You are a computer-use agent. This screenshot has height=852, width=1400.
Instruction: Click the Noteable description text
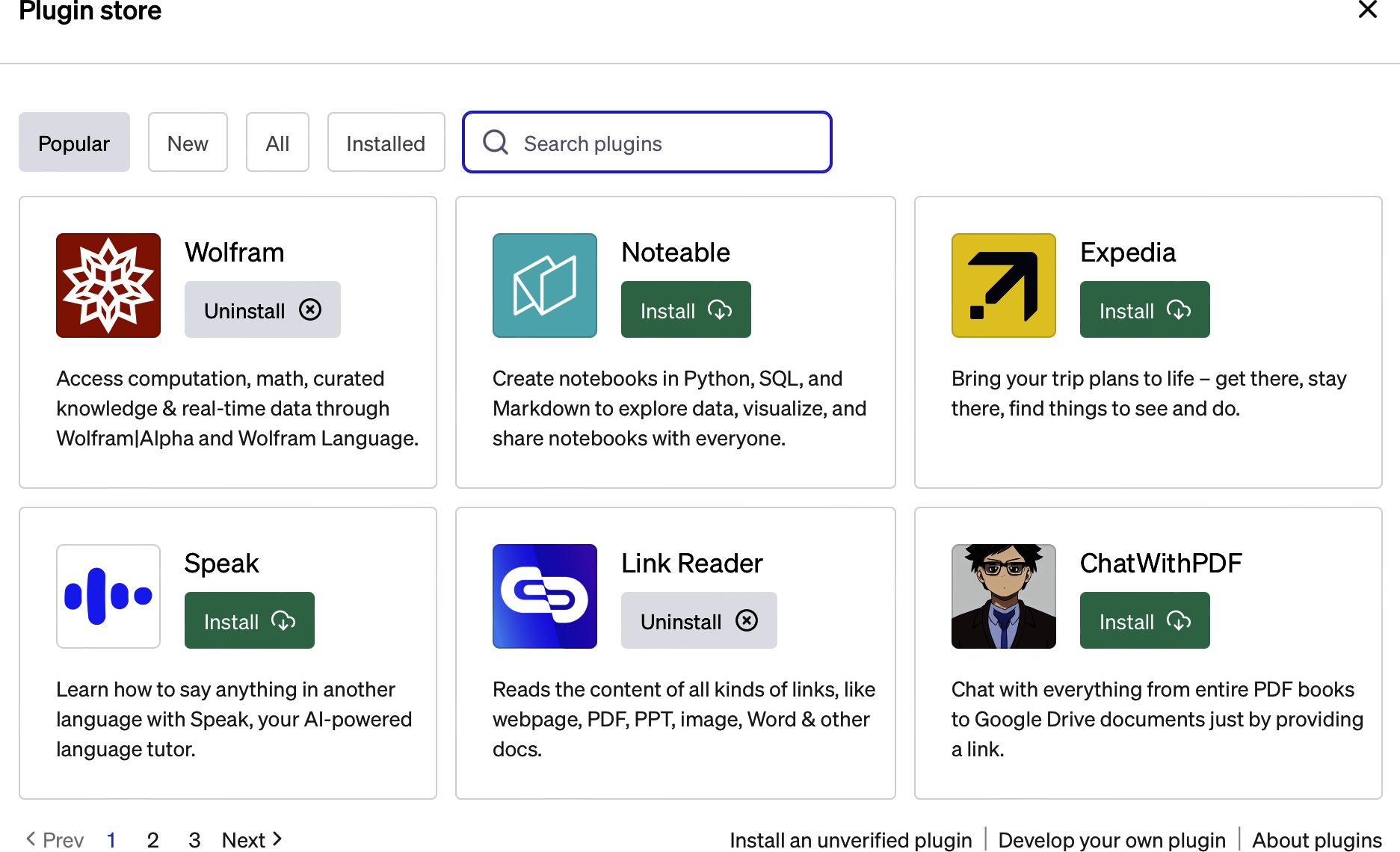pos(679,408)
